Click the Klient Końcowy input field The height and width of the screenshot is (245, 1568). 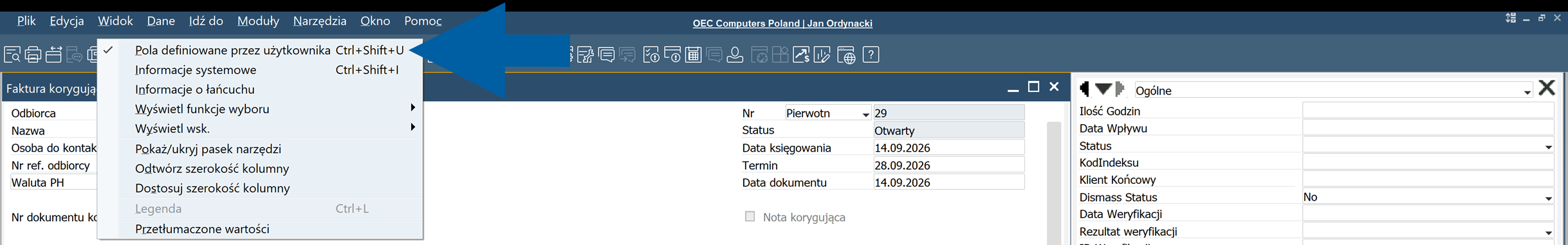[x=1428, y=179]
